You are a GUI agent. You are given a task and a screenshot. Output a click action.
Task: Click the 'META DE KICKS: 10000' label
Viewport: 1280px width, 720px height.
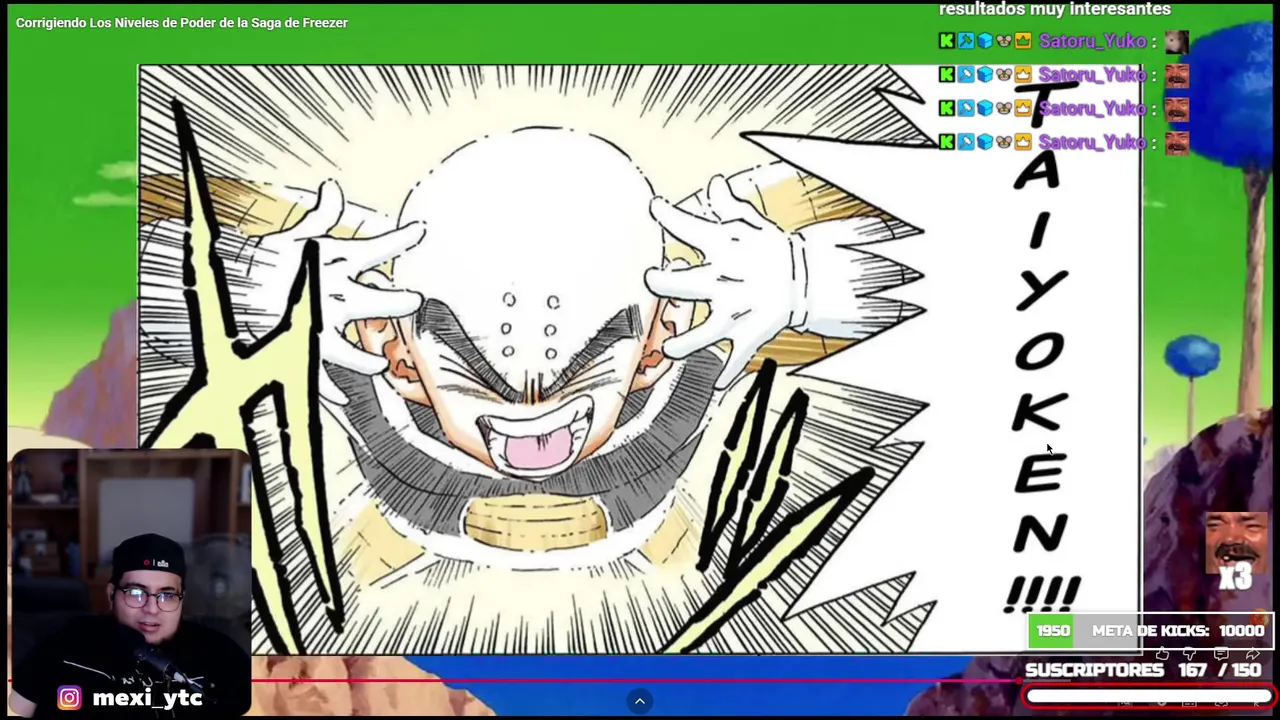pyautogui.click(x=1178, y=631)
